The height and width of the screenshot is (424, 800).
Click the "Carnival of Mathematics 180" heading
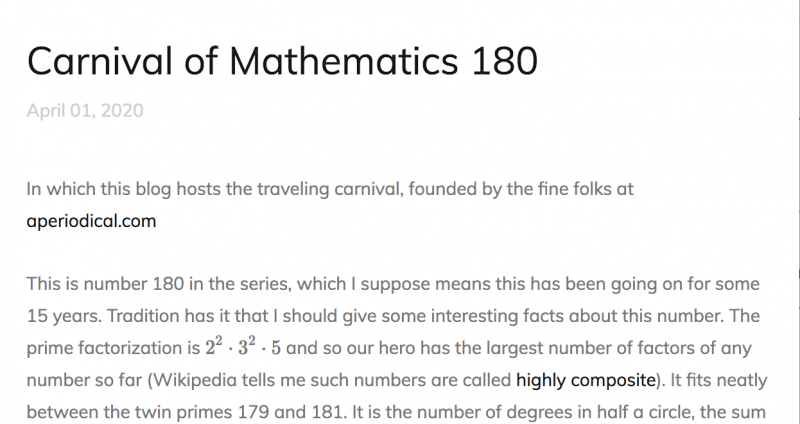[282, 61]
